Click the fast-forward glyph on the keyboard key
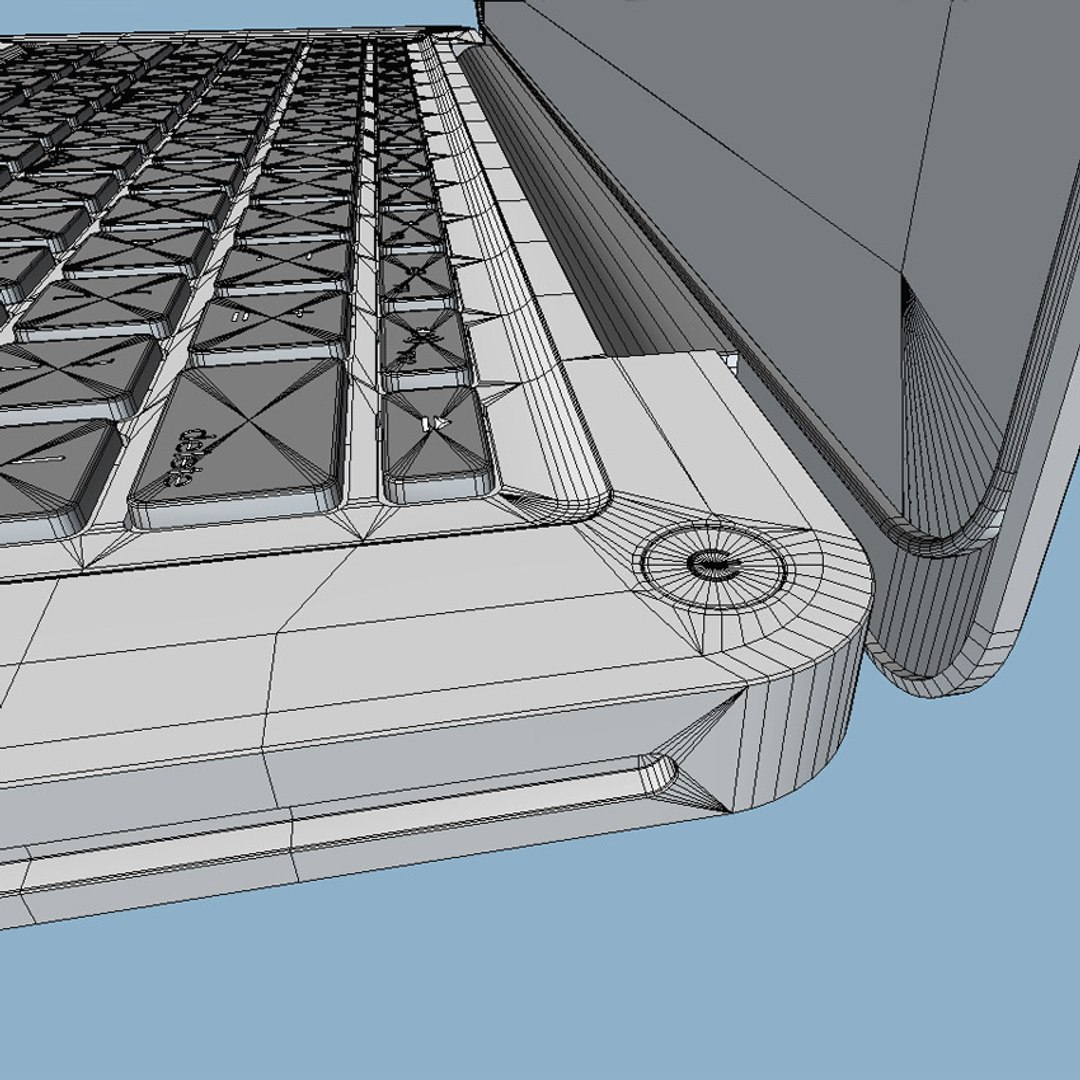The width and height of the screenshot is (1080, 1080). coord(435,424)
